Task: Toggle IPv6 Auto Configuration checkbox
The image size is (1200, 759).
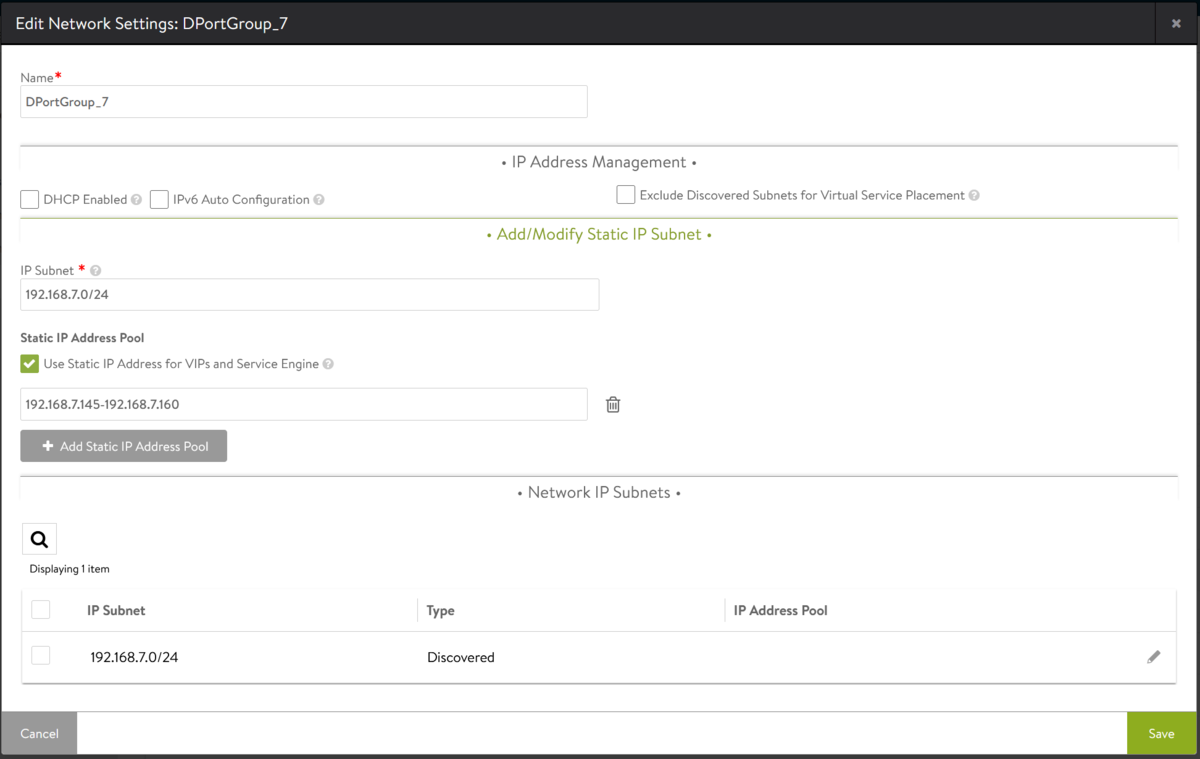Action: click(x=159, y=200)
